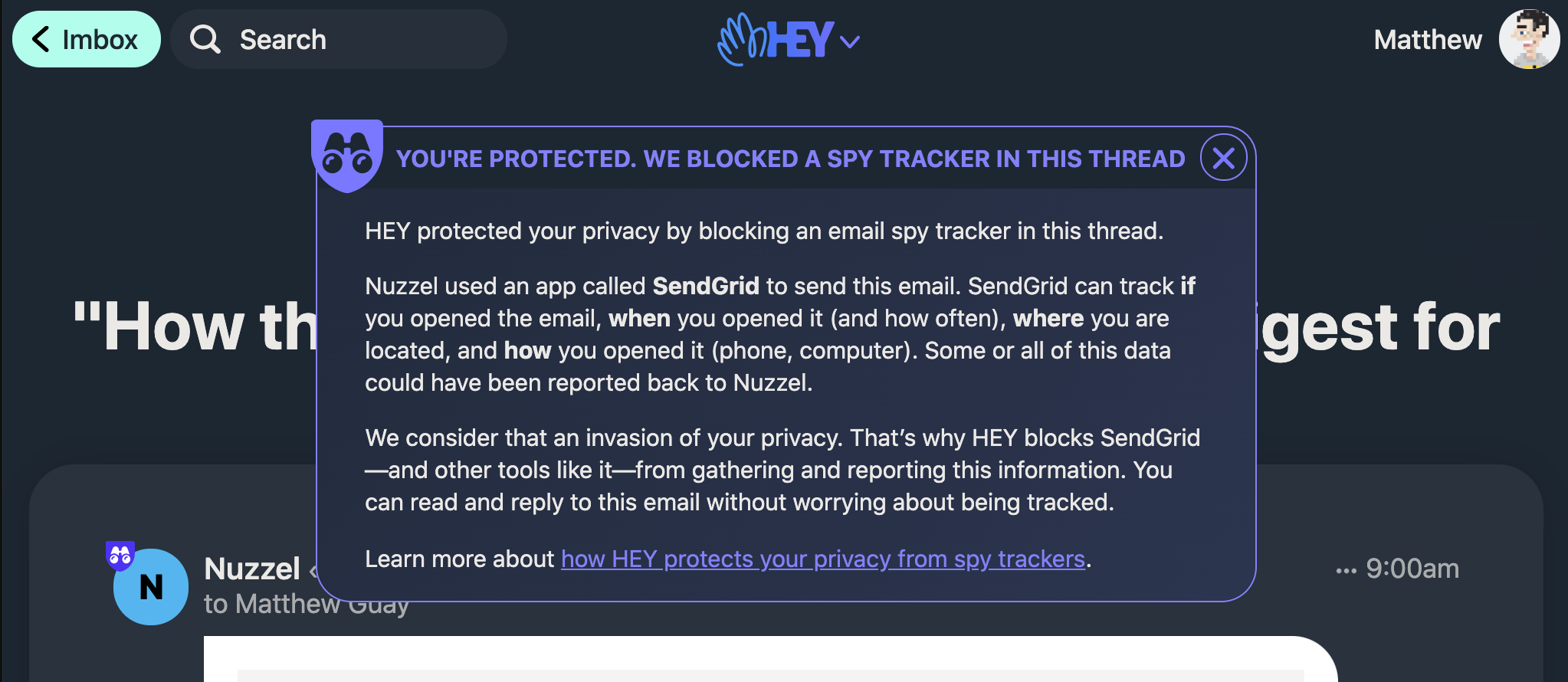
Task: Click the blue Nuzzel 'N' sender avatar
Action: coord(151,588)
